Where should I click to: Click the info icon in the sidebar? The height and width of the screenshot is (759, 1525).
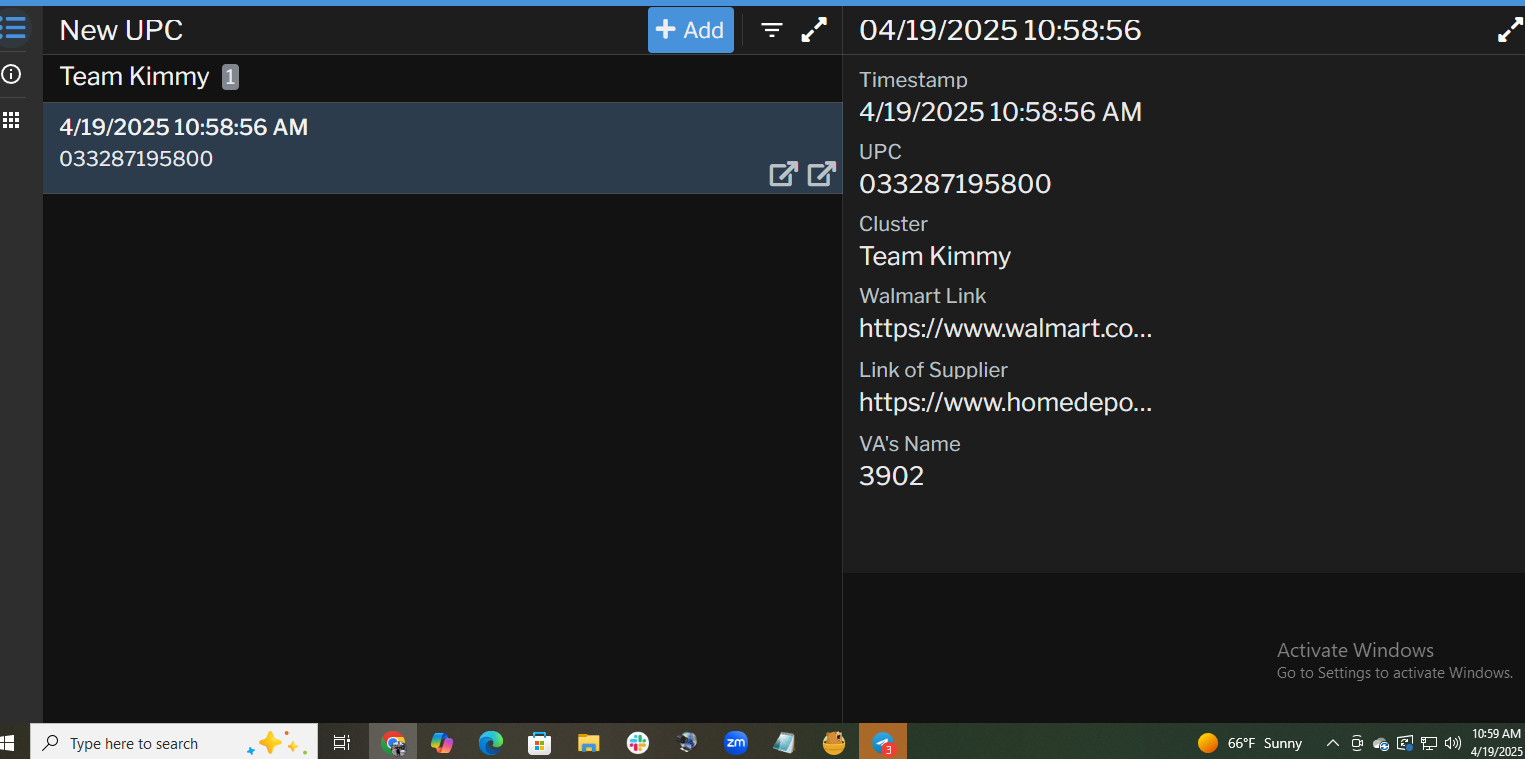[12, 75]
